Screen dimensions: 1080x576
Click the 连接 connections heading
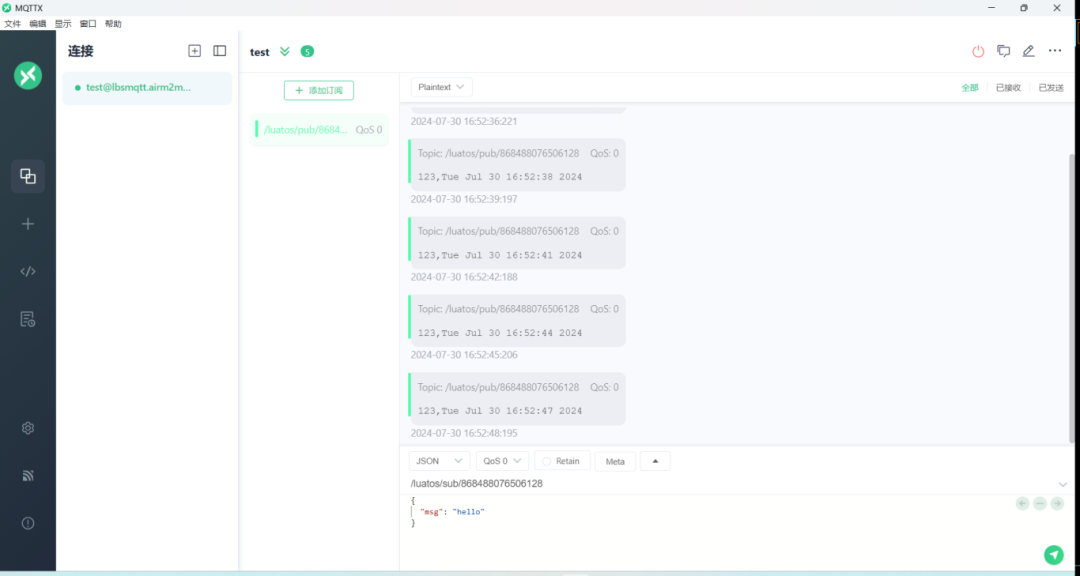[81, 51]
